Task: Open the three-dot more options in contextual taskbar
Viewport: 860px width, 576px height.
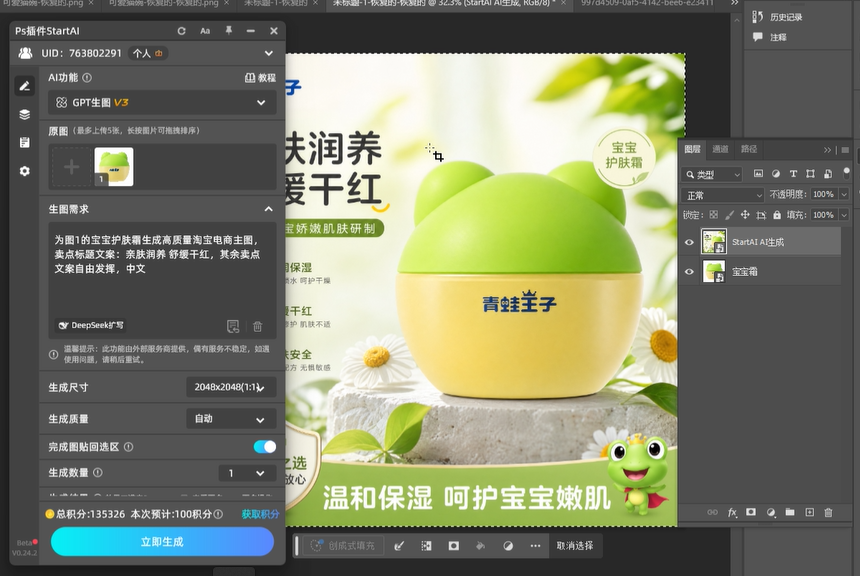Action: (535, 546)
